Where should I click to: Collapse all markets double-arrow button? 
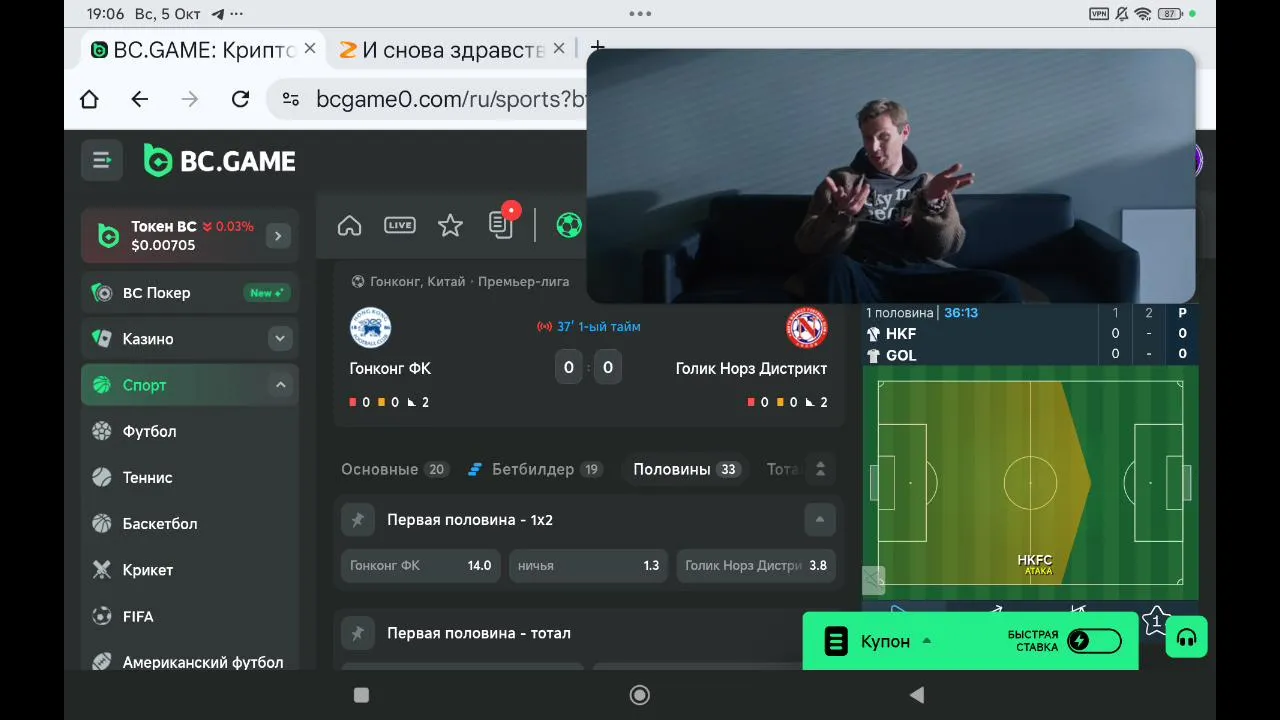pos(820,469)
